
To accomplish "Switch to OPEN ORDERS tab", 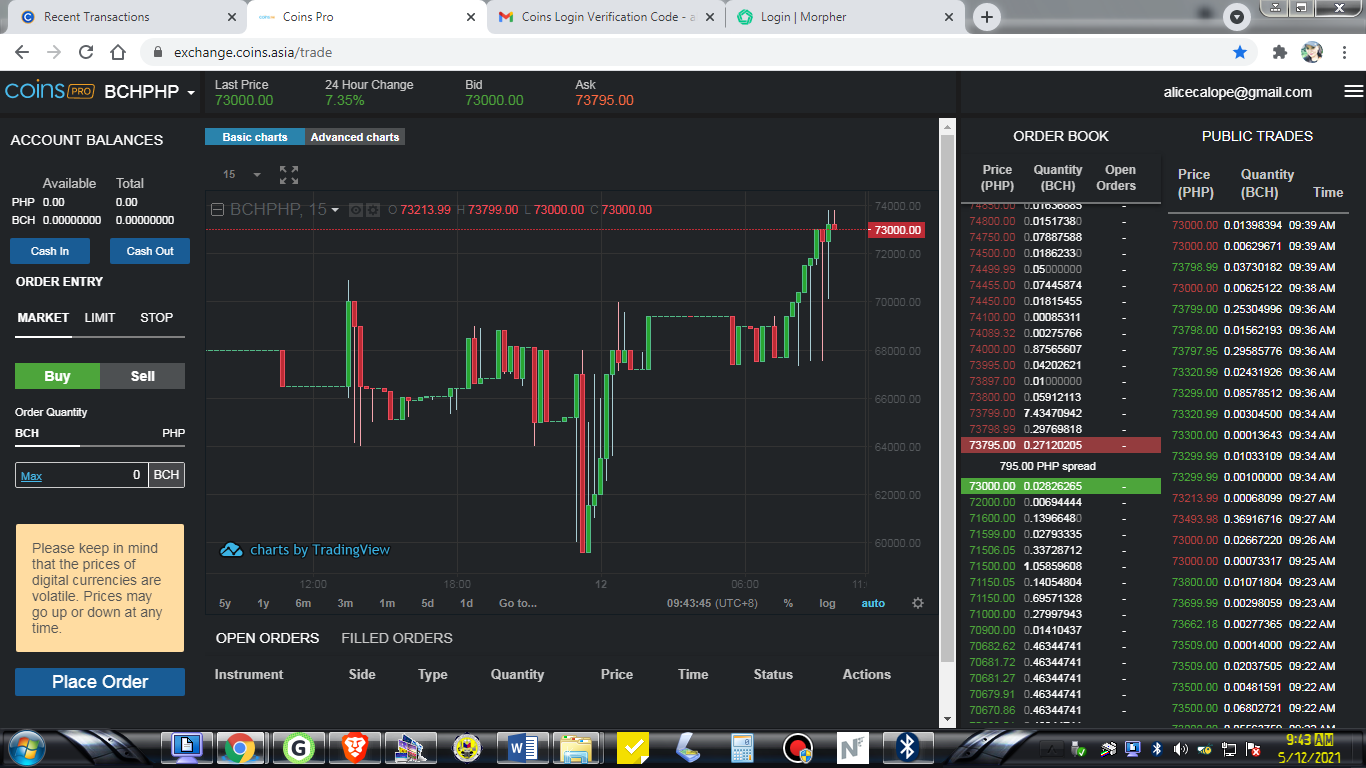I will tap(267, 638).
